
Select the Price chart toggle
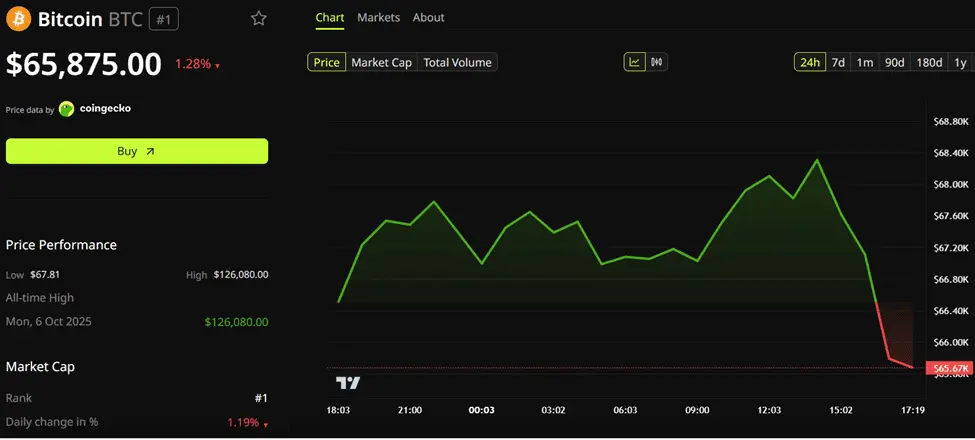click(327, 62)
